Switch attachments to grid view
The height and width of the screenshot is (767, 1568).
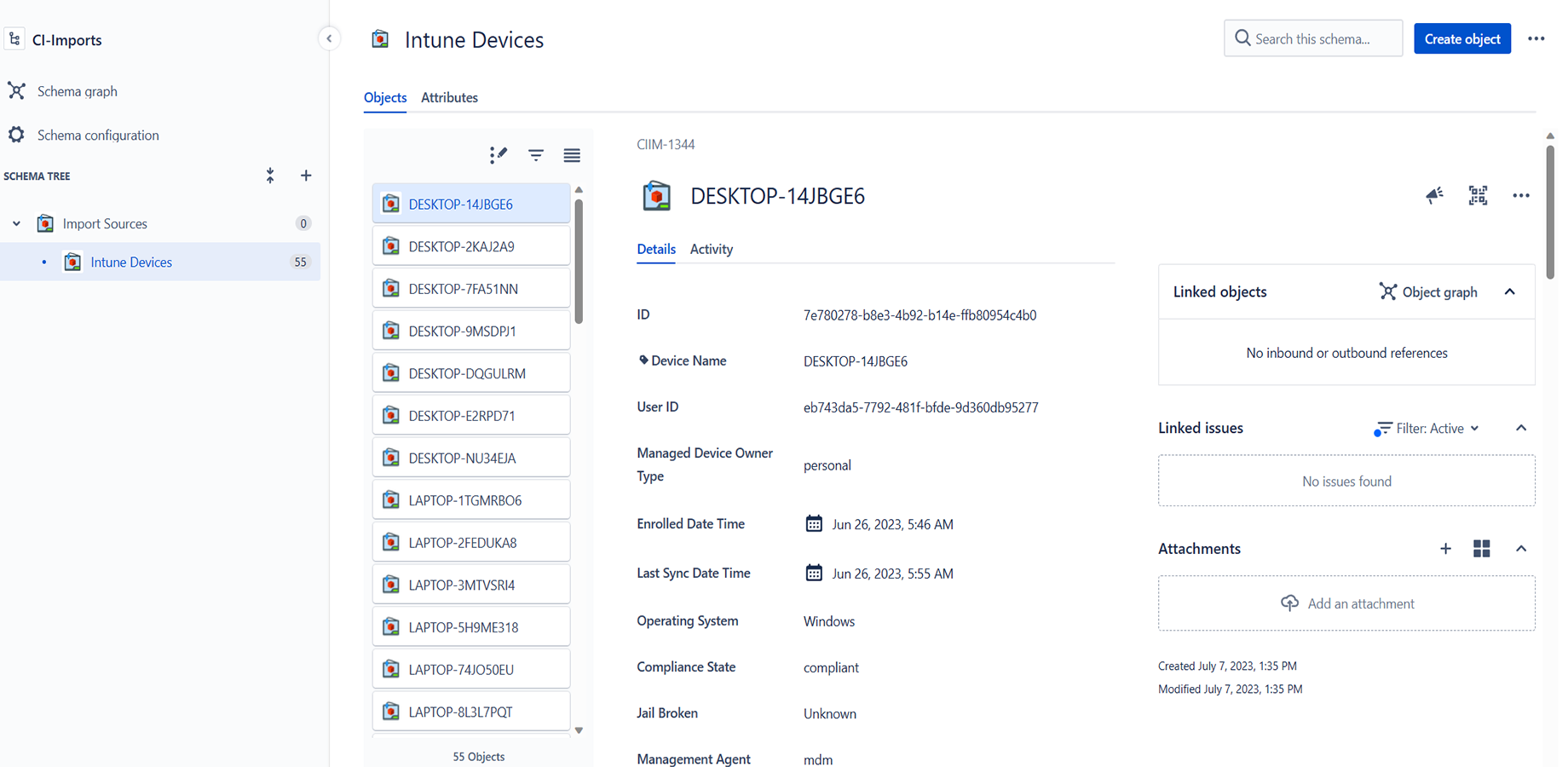(1482, 549)
